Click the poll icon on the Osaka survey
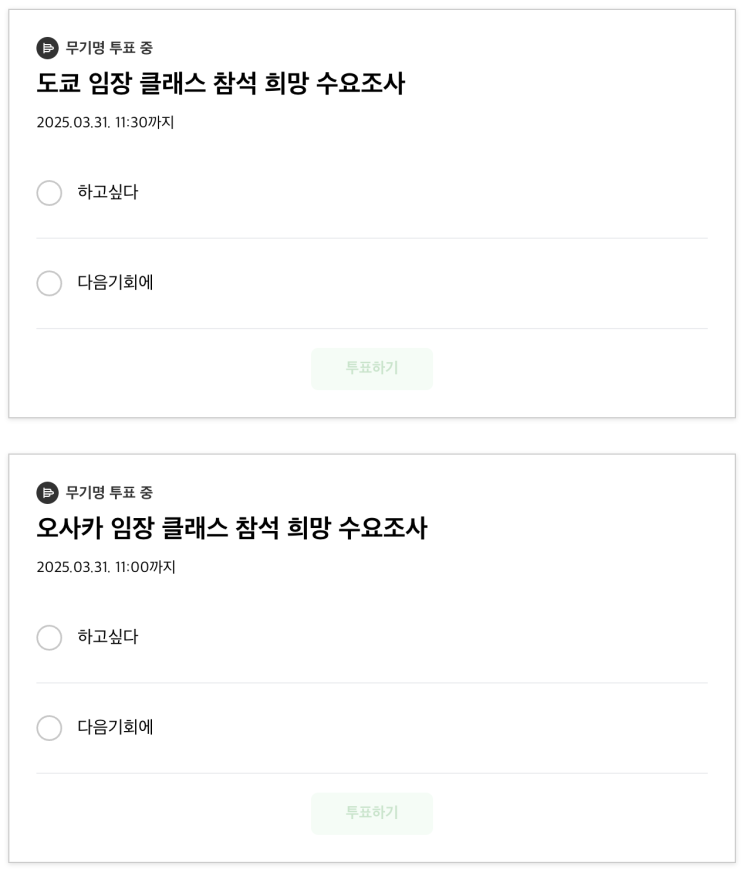 tap(47, 493)
